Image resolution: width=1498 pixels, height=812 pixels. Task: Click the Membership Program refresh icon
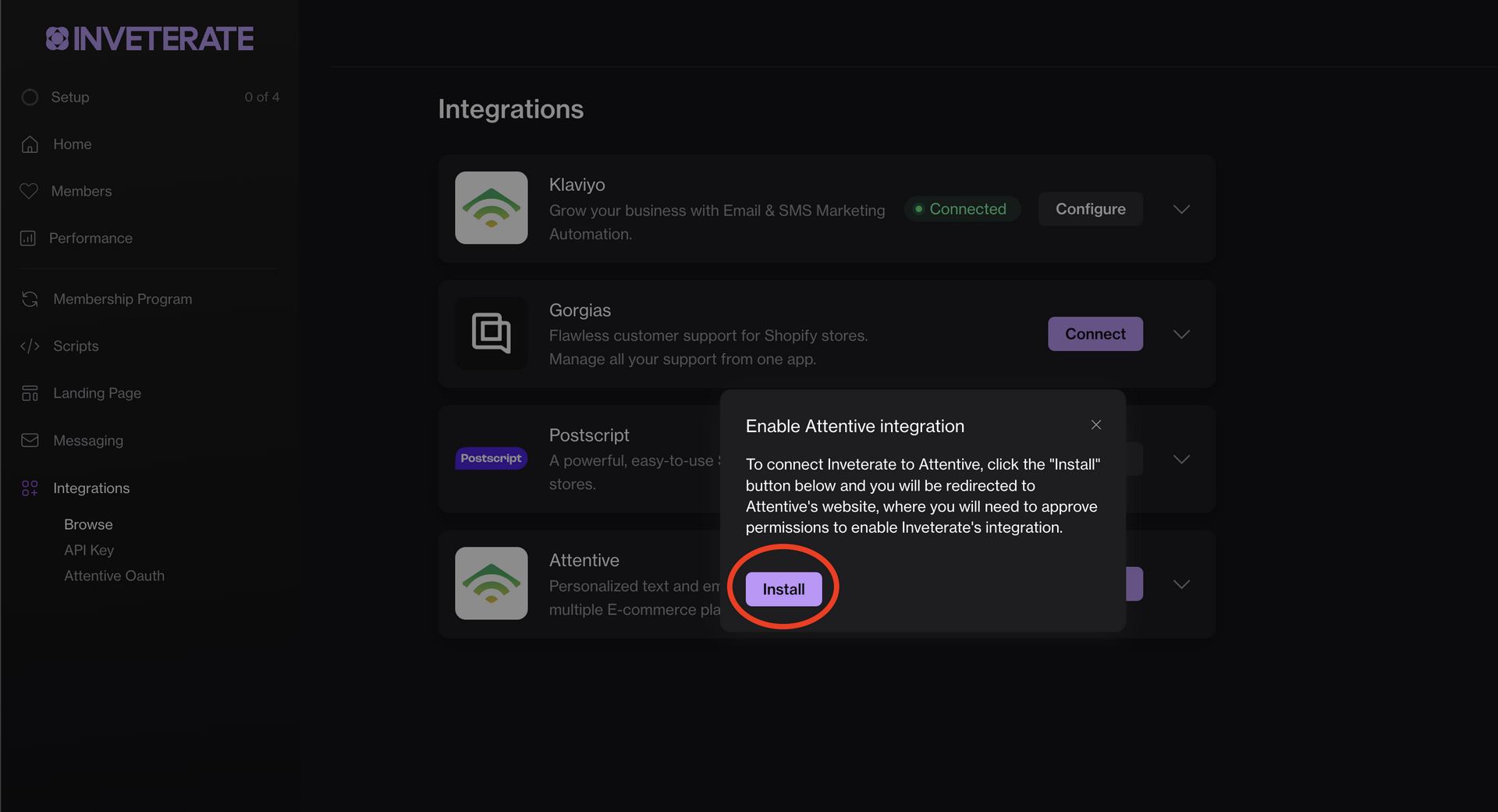(30, 299)
